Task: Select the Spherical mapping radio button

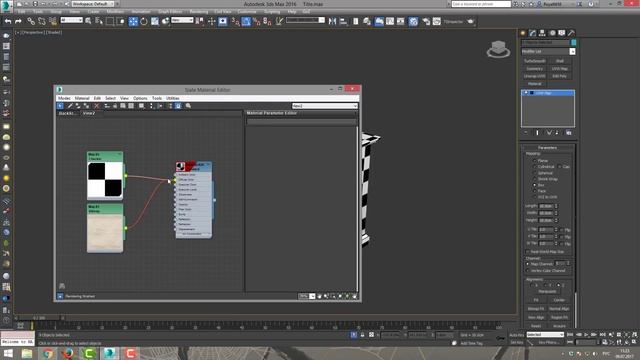Action: point(535,173)
